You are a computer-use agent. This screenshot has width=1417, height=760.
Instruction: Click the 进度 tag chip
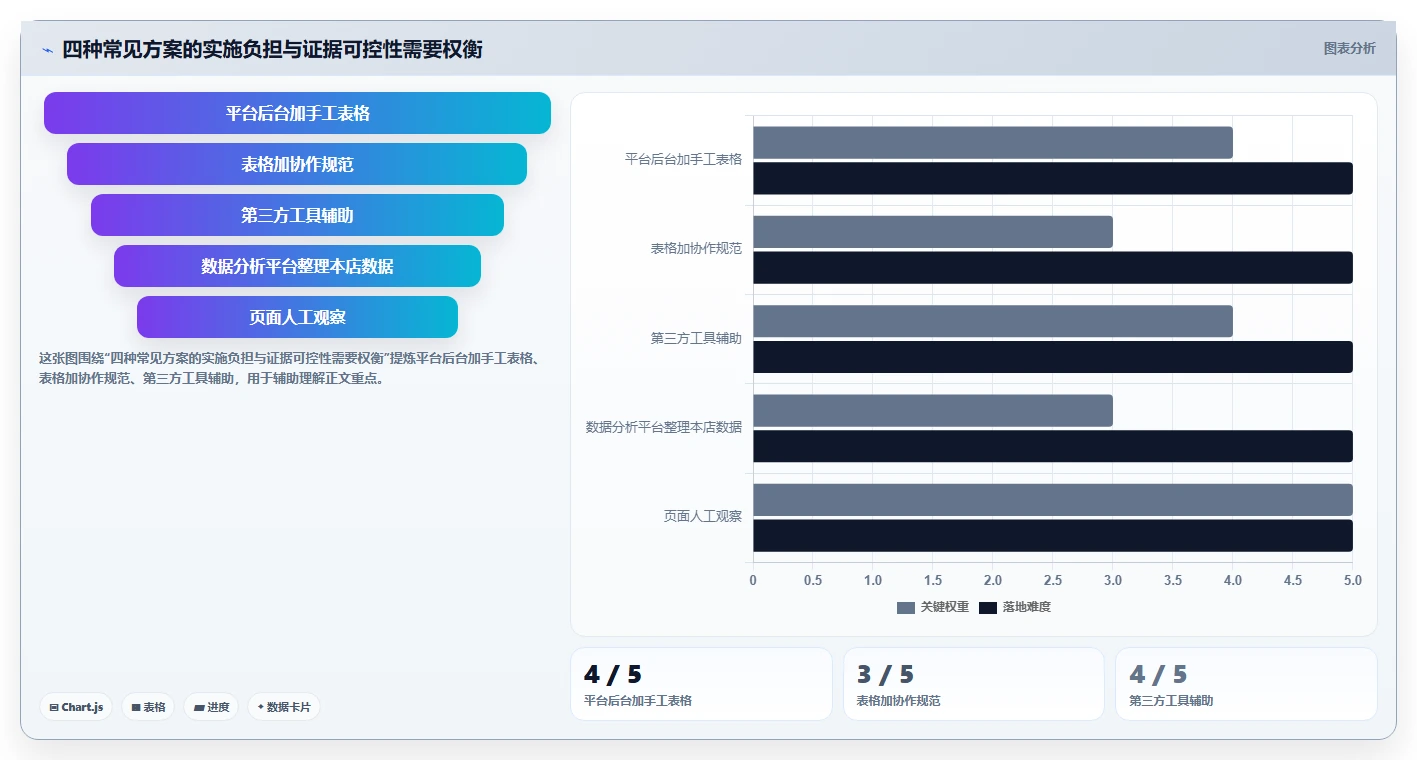pyautogui.click(x=211, y=707)
